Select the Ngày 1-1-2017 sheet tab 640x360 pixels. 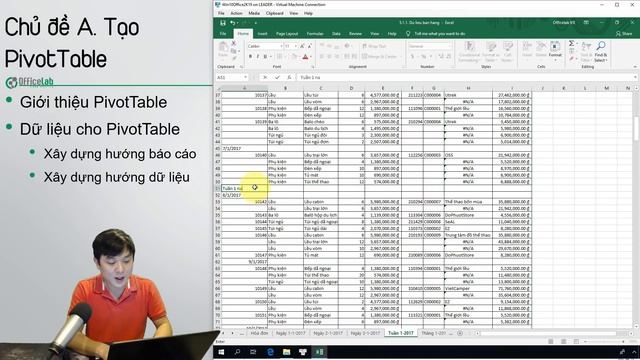(291, 333)
